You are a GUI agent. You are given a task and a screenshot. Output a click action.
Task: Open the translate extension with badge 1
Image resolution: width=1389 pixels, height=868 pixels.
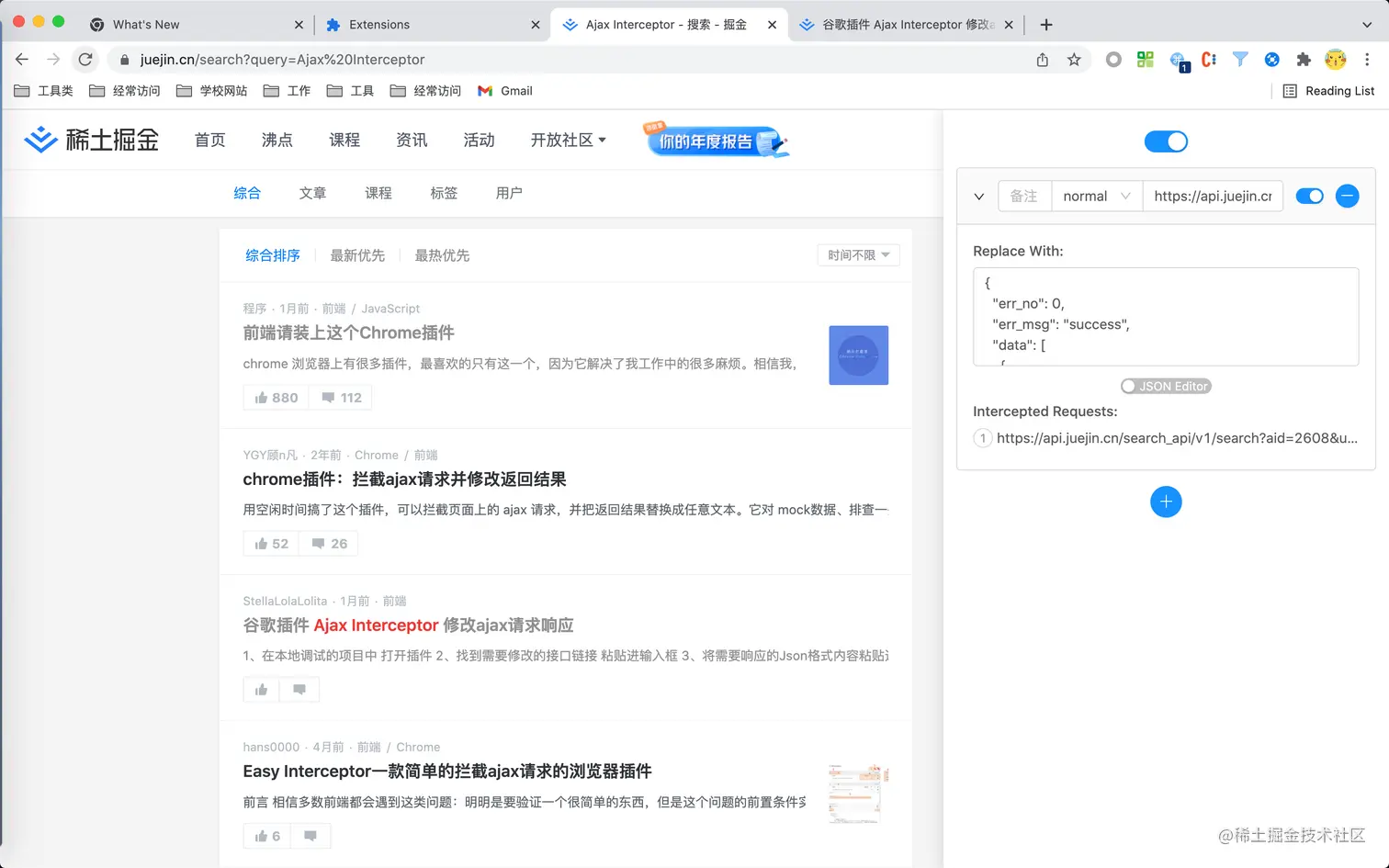pyautogui.click(x=1179, y=62)
